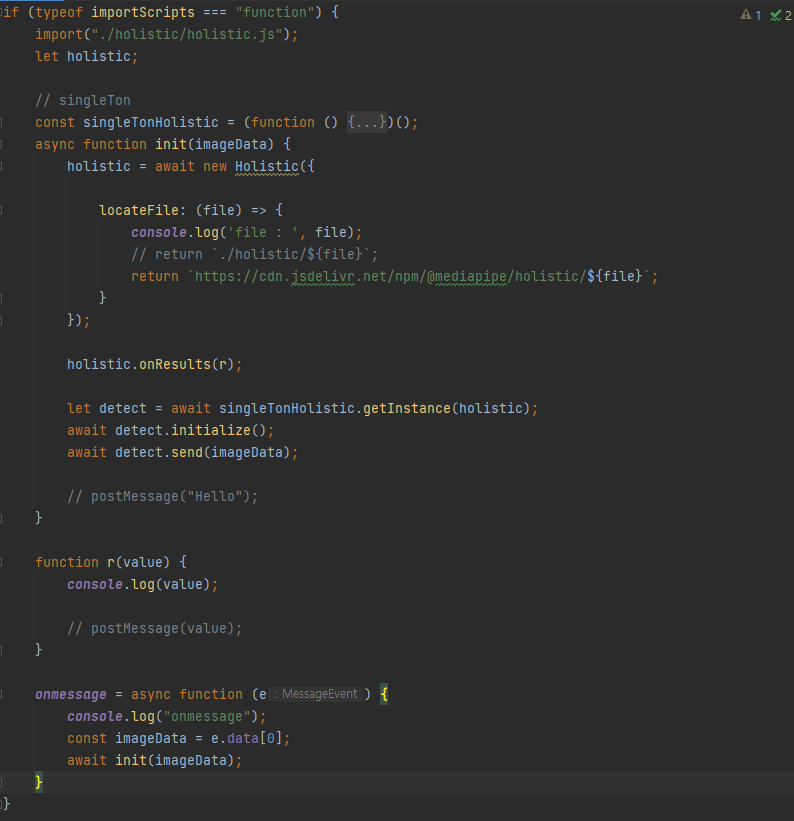Image resolution: width=794 pixels, height=821 pixels.
Task: Click the MessageEvent inlay type hint
Action: [x=316, y=694]
